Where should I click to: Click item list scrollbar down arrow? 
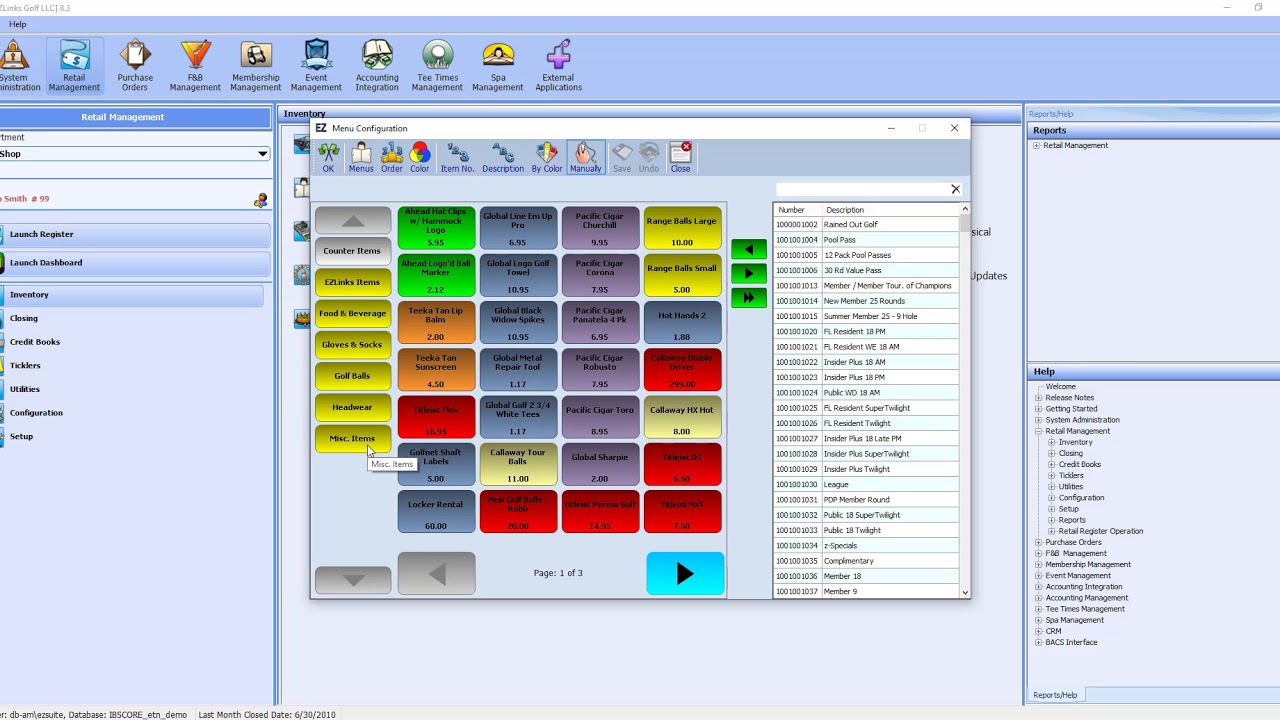(x=965, y=593)
